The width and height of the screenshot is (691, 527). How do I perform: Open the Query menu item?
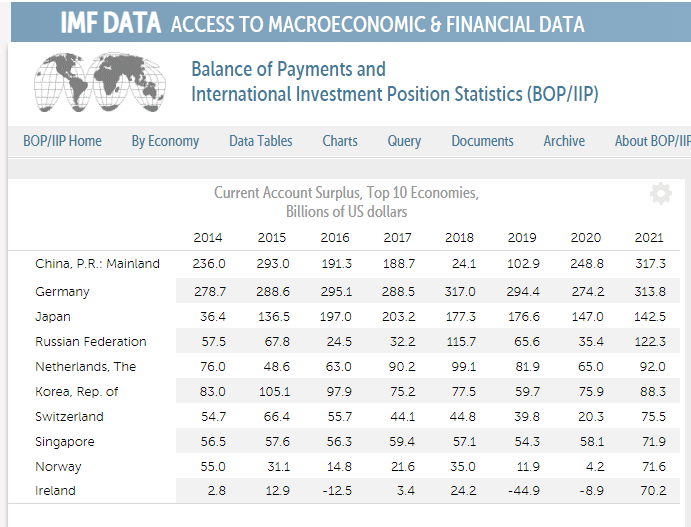[404, 141]
